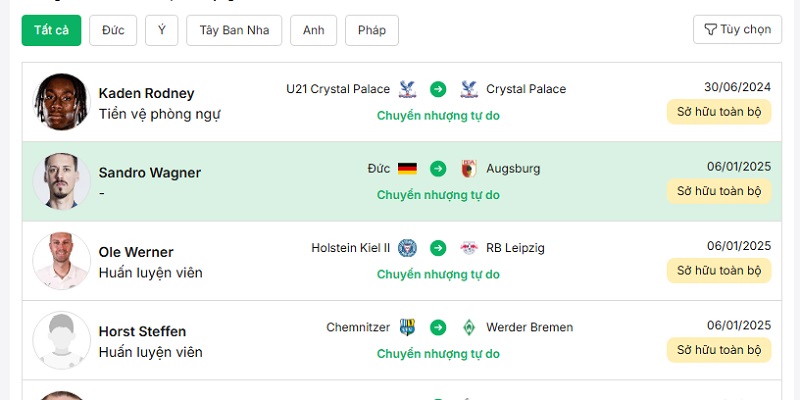Image resolution: width=800 pixels, height=400 pixels.
Task: Click the Holstein Kiel II crest
Action: coord(407,248)
